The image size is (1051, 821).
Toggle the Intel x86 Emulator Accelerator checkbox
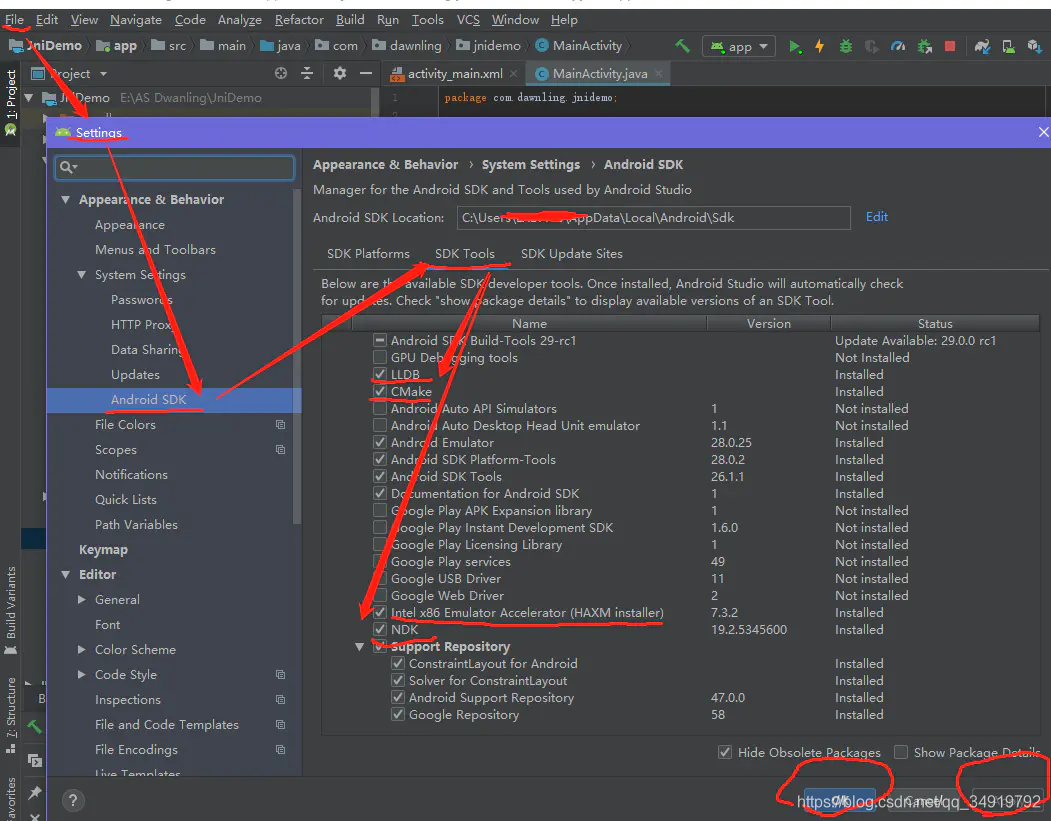(380, 613)
